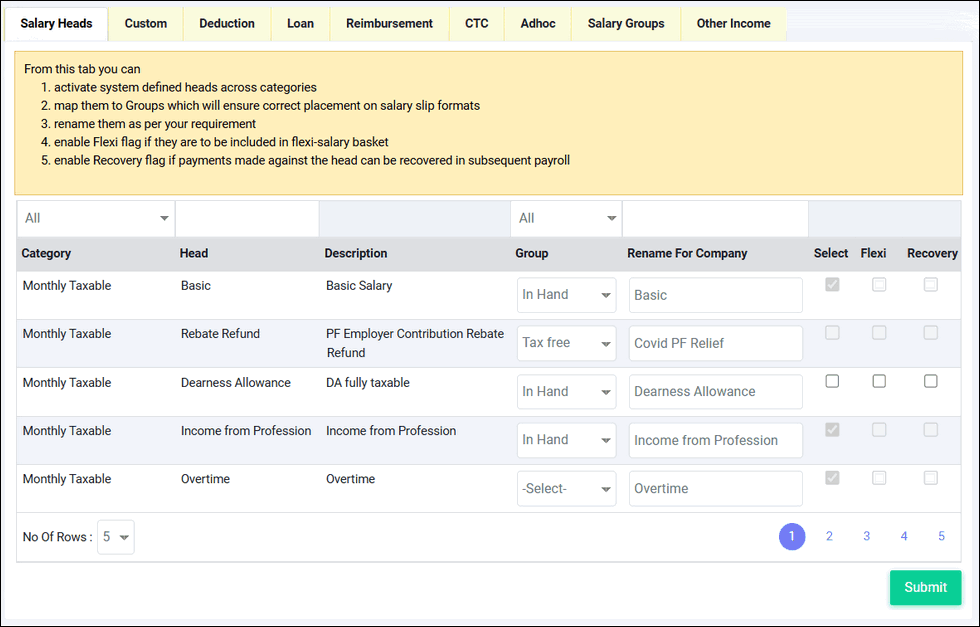The height and width of the screenshot is (627, 980).
Task: Open the No Of Rows dropdown
Action: tap(116, 537)
